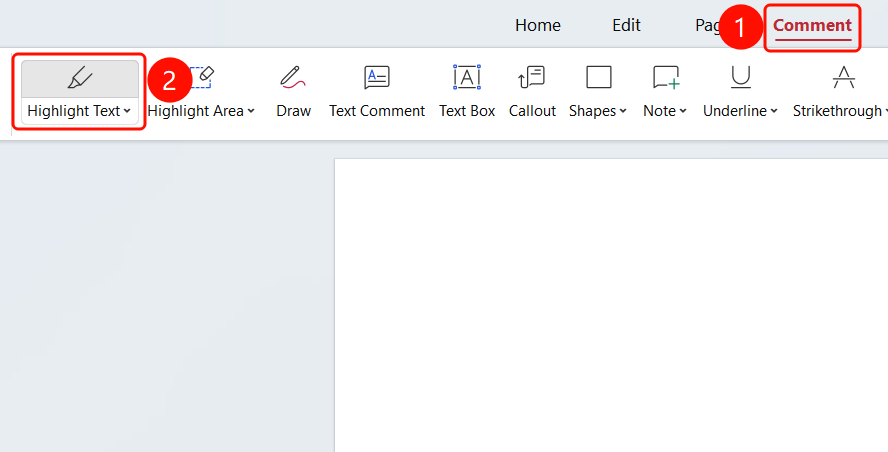Select the Underline tool icon
Image resolution: width=888 pixels, height=452 pixels.
point(740,78)
